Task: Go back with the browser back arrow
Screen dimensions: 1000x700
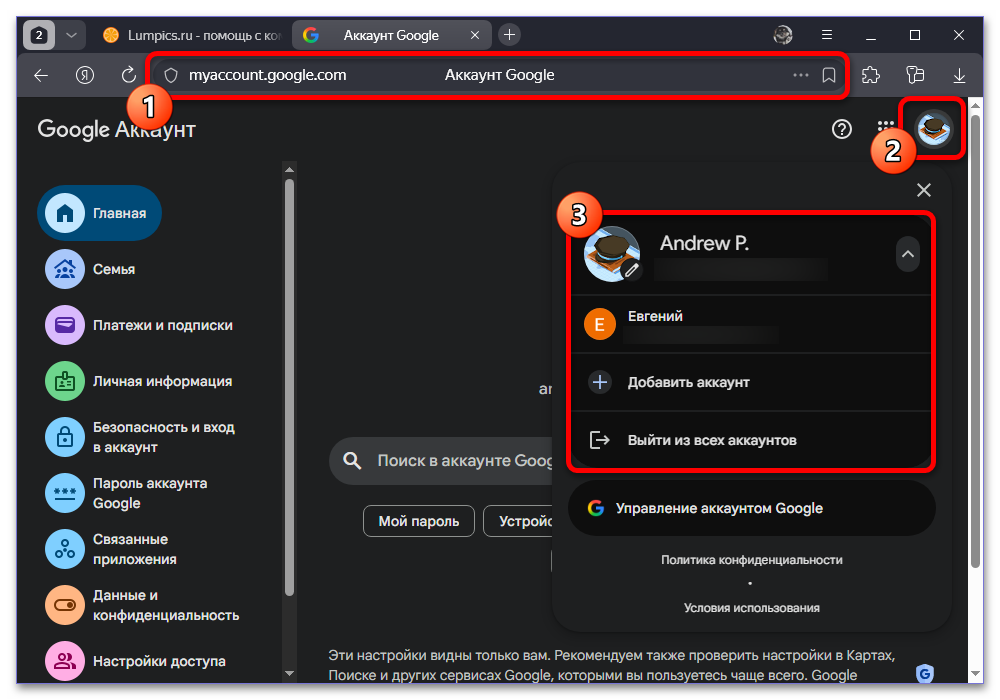Action: 41,75
